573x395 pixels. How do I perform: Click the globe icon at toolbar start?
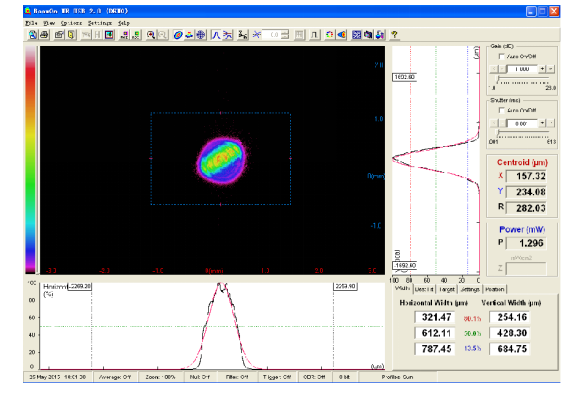[x=33, y=35]
